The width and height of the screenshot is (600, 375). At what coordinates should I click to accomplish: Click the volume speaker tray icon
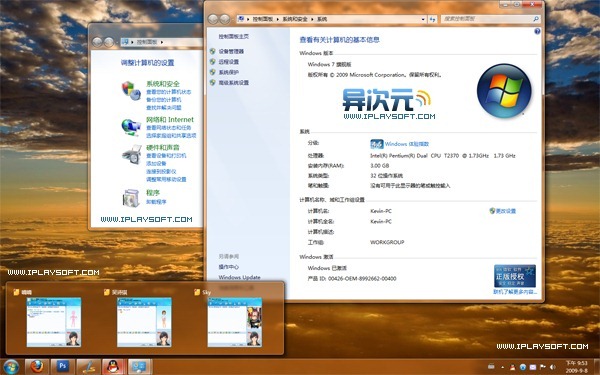point(553,367)
